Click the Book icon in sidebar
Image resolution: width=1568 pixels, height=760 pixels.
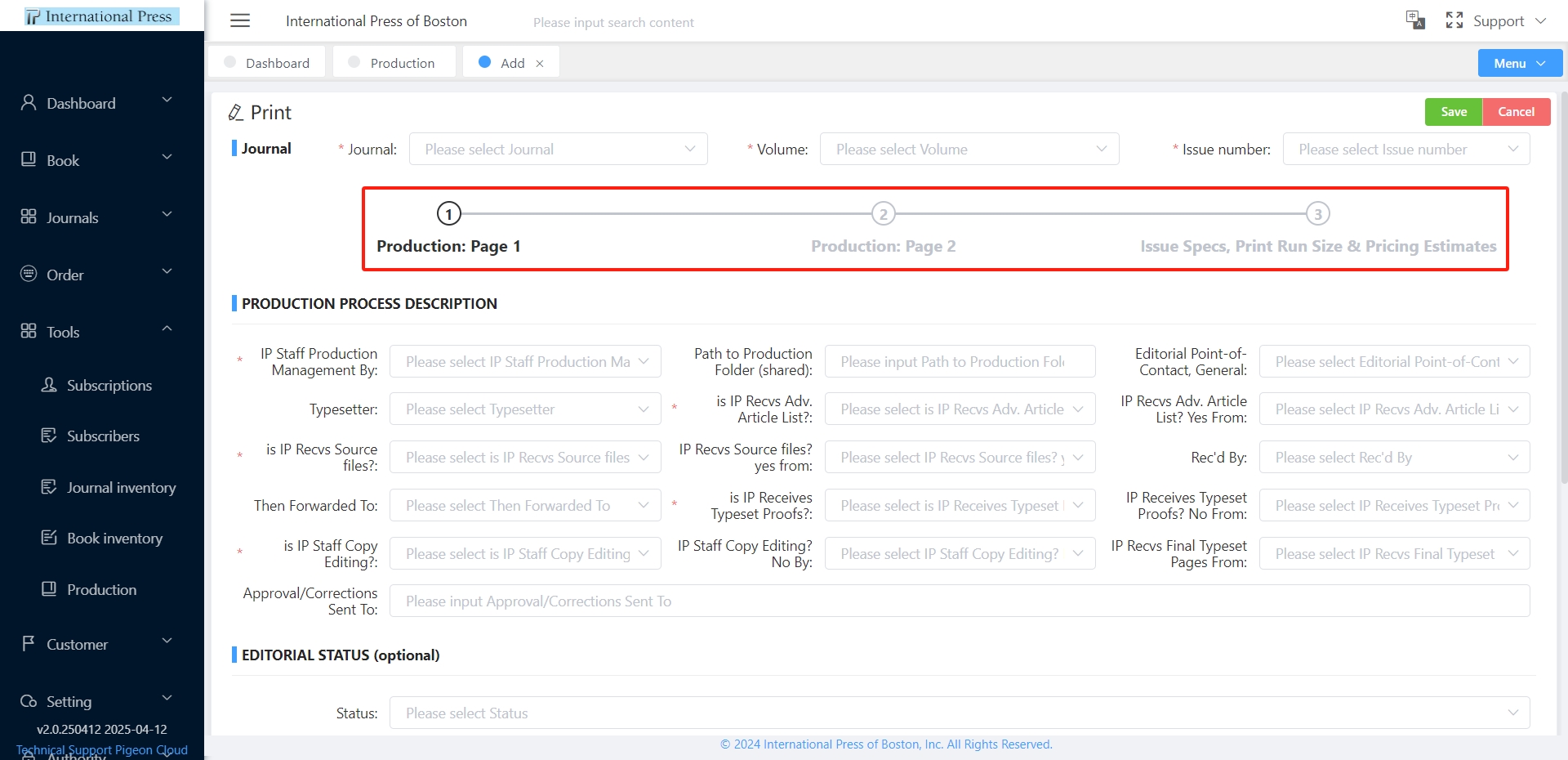coord(29,159)
